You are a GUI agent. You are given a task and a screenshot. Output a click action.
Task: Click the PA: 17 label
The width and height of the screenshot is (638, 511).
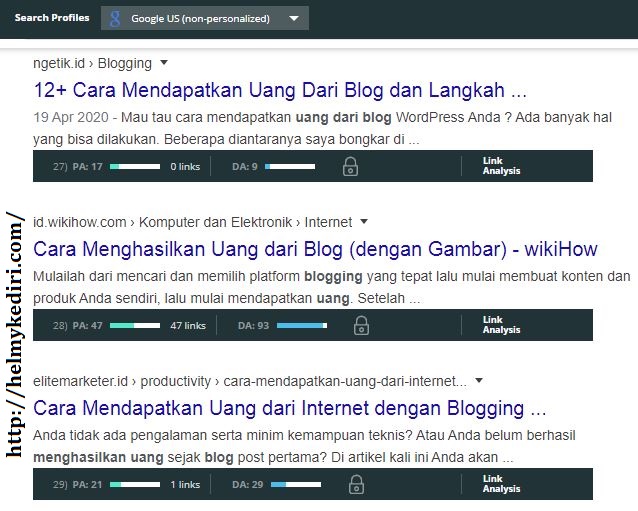tap(87, 167)
